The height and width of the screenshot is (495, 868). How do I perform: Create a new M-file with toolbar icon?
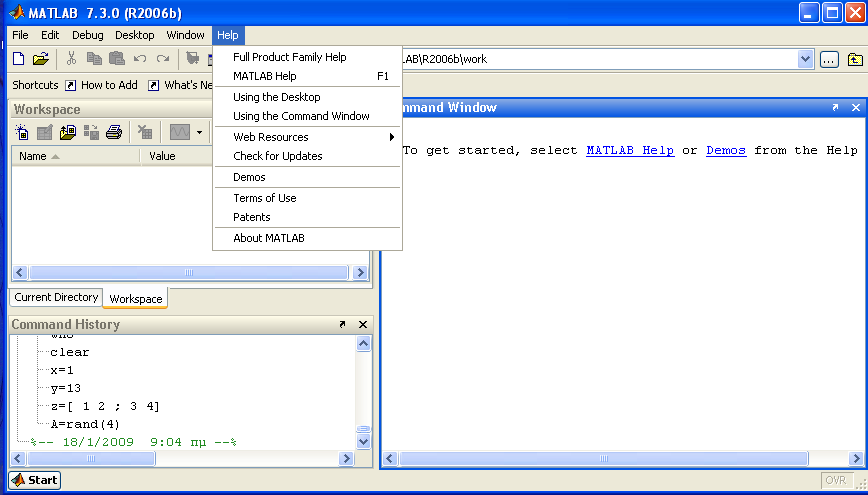point(18,59)
